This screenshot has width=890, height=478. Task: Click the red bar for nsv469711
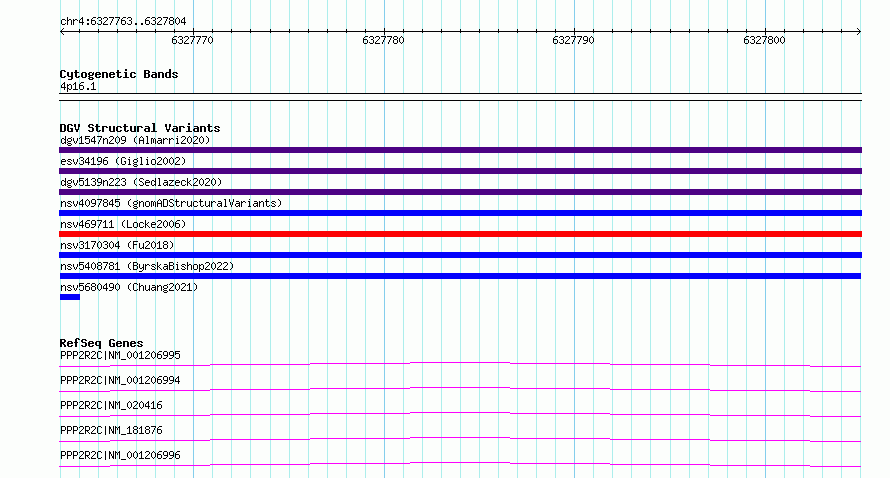pos(460,234)
